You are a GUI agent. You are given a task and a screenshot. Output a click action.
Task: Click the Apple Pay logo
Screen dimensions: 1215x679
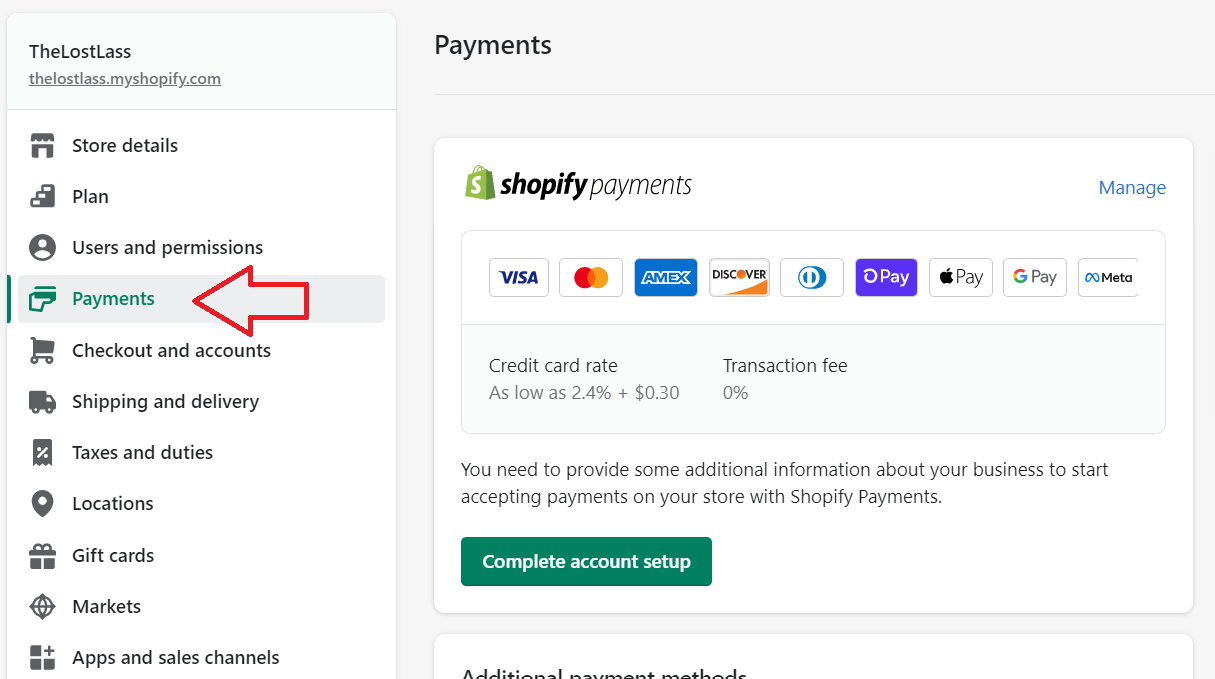point(960,277)
